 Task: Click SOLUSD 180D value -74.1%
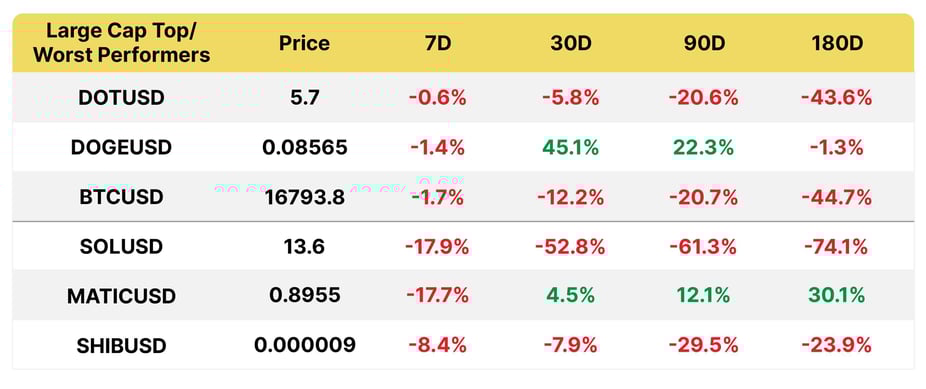click(x=836, y=246)
